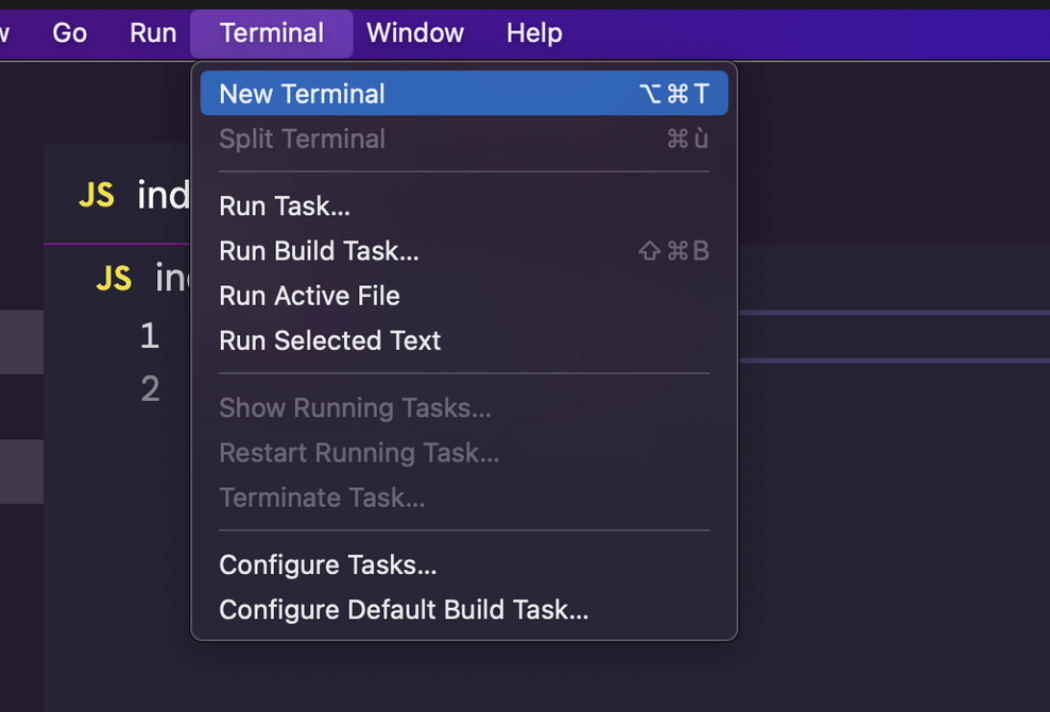Click line number 1 in the editor gutter

pyautogui.click(x=150, y=336)
